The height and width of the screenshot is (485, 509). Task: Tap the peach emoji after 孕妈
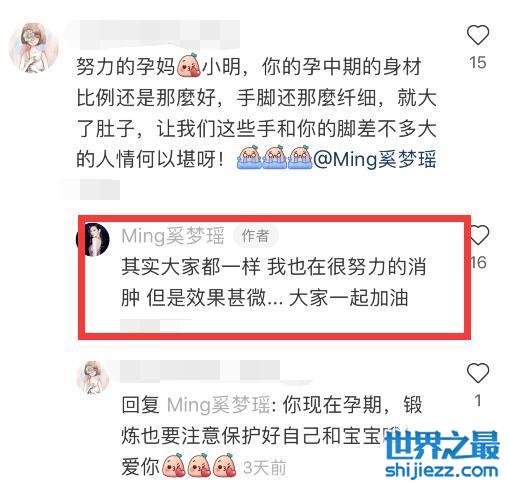click(189, 66)
